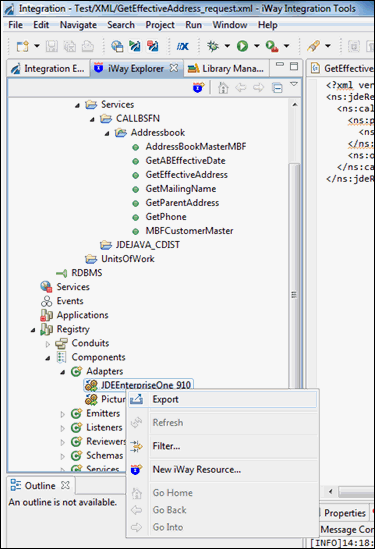Screen dimensions: 375x549
Task: Click the Run External Tools icon
Action: 272,46
